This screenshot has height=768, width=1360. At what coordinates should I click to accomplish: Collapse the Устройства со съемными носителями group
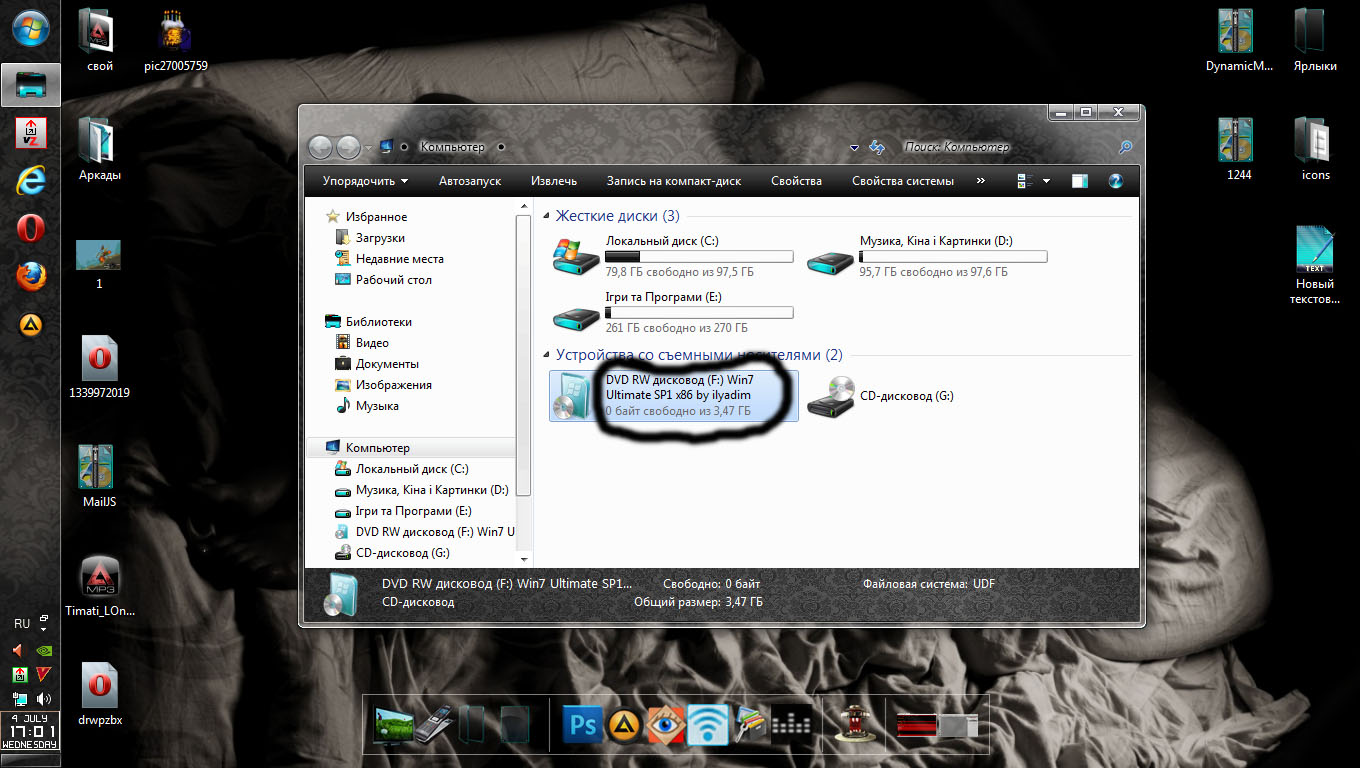pyautogui.click(x=546, y=355)
